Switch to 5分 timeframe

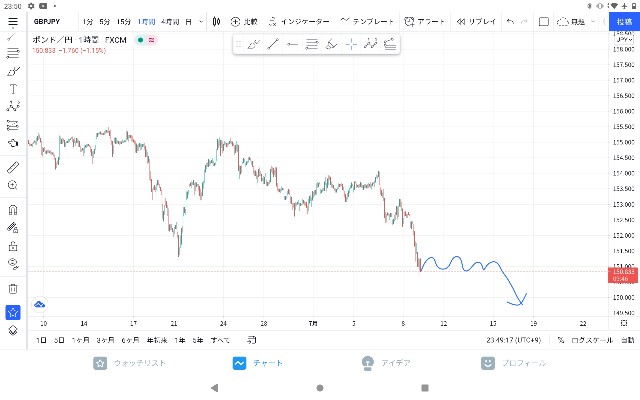(x=105, y=22)
